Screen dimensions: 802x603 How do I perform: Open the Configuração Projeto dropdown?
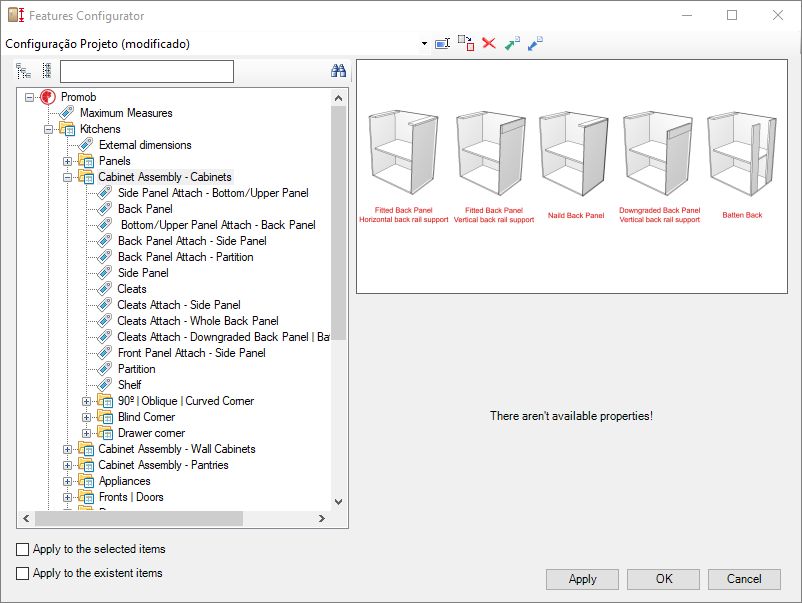point(424,43)
